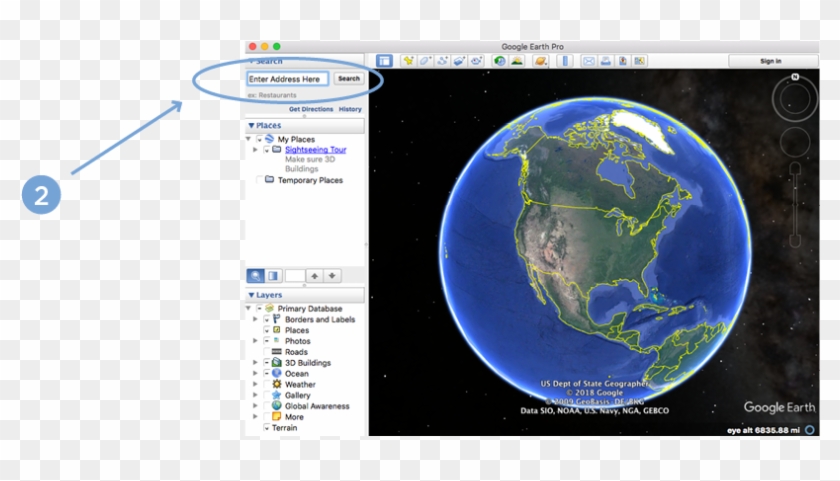This screenshot has height=481, width=840.
Task: Click the Places panel header label
Action: (x=268, y=125)
